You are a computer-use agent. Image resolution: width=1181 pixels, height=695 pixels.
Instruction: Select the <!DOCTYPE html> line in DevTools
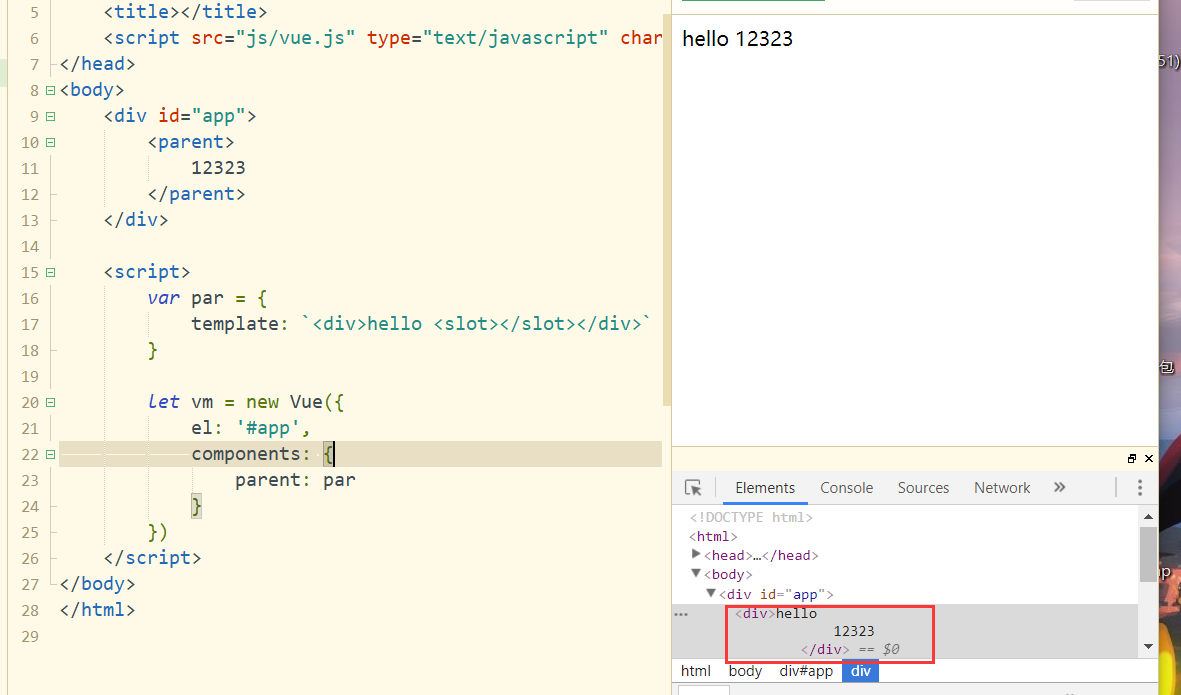[x=751, y=517]
